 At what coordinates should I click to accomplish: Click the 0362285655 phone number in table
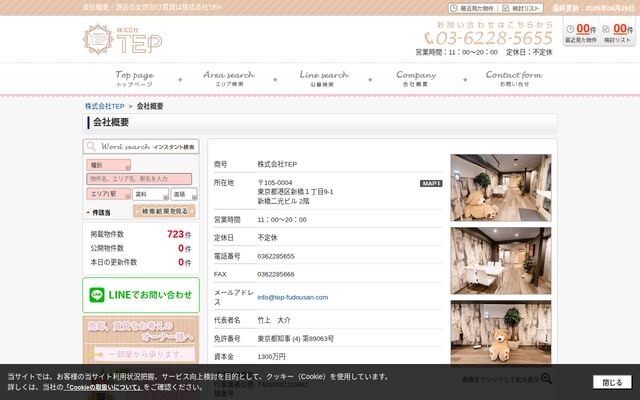276,256
